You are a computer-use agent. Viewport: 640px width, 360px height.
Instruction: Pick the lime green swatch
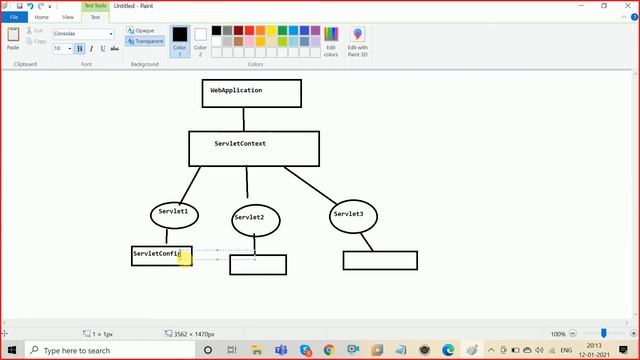[x=282, y=41]
